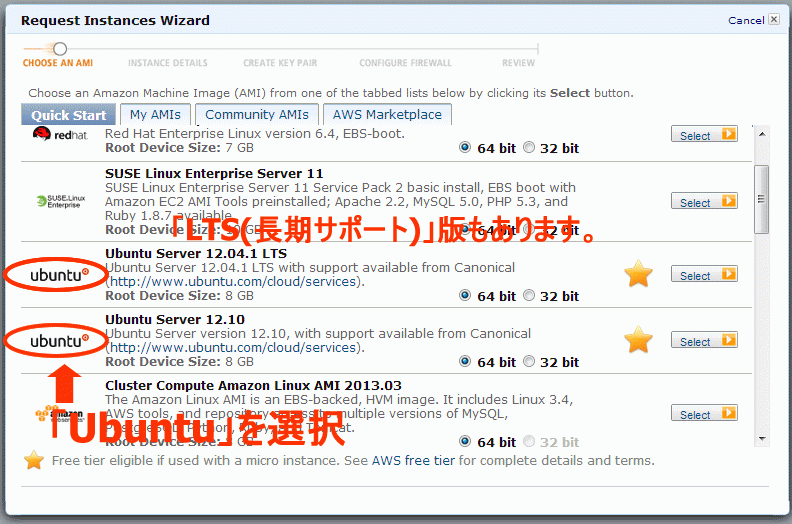Click the Request Instances Wizard heading

point(115,20)
